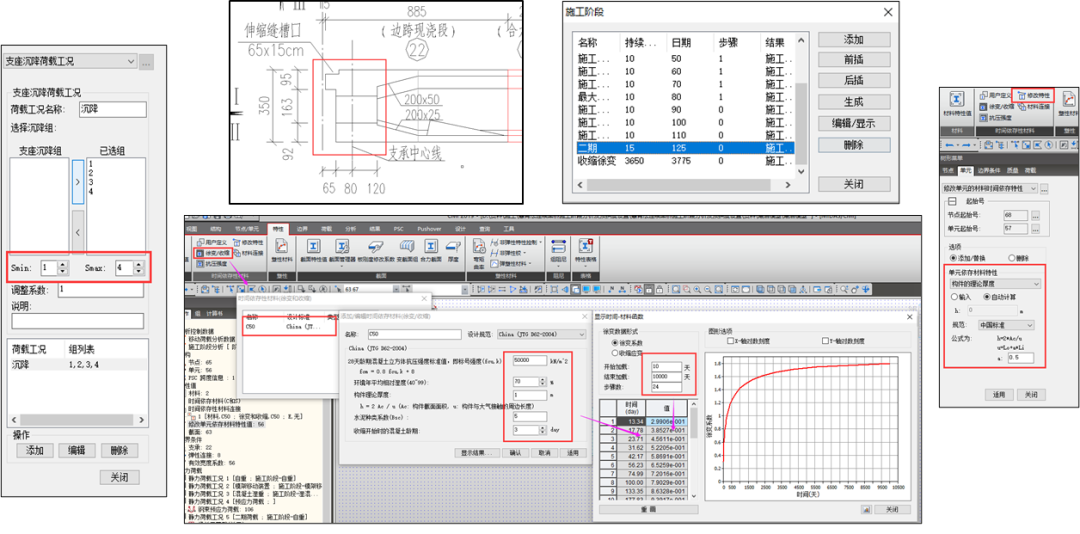Image resolution: width=1080 pixels, height=534 pixels.
Task: Click 合力截面 ribbon icon
Action: (x=431, y=249)
